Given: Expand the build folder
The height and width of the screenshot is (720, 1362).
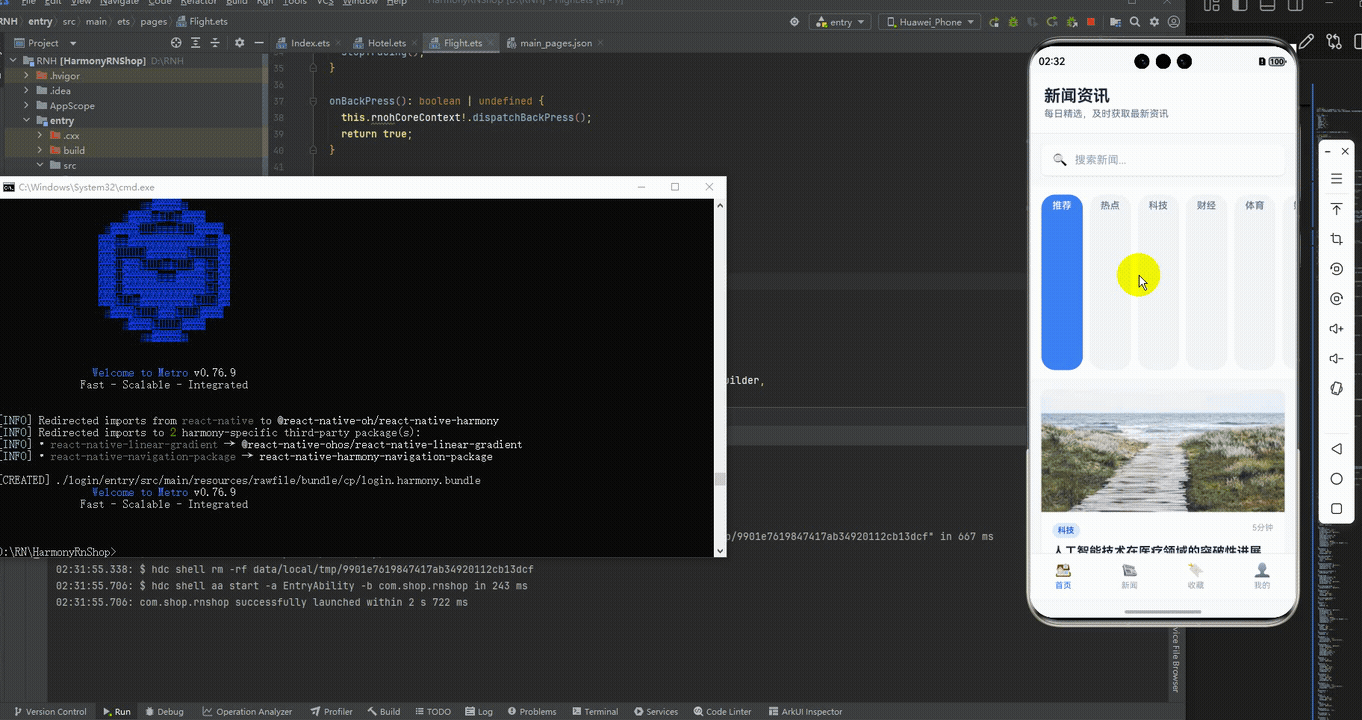Looking at the screenshot, I should (41, 151).
